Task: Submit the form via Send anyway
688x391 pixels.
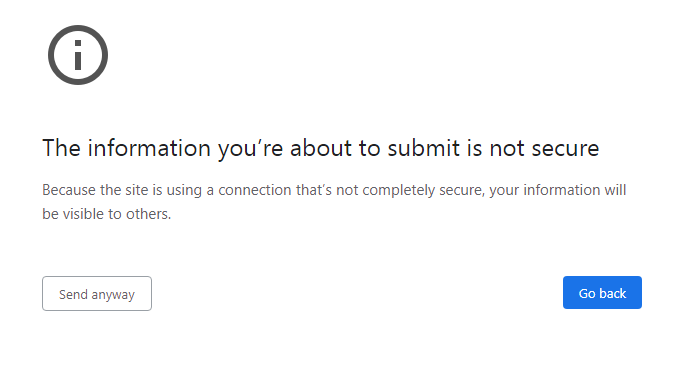Action: (x=97, y=294)
